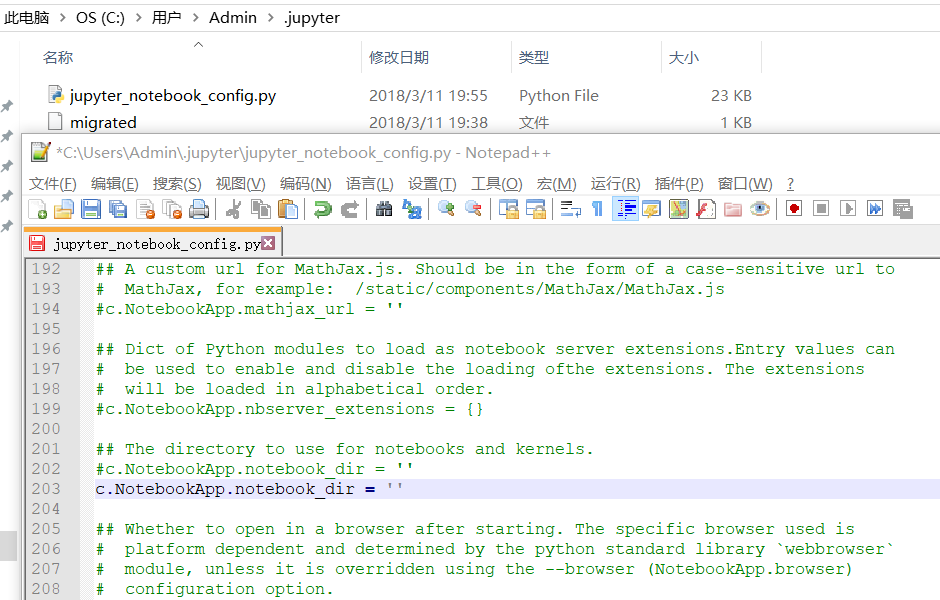This screenshot has width=940, height=600.
Task: Click the Save All toolbar icon
Action: tap(118, 209)
